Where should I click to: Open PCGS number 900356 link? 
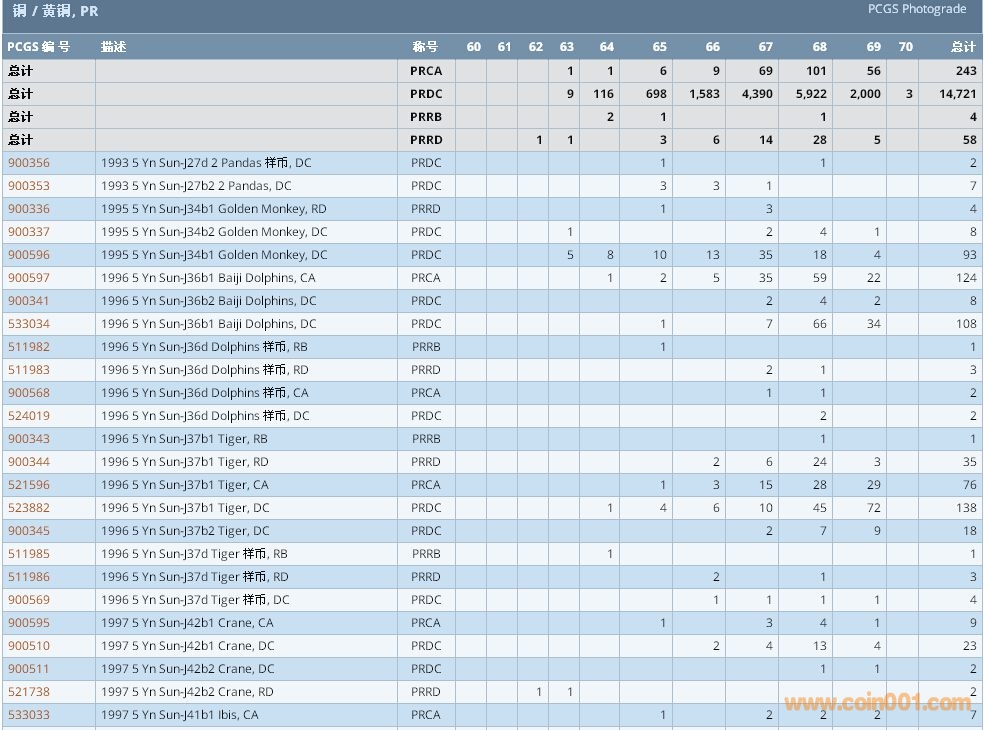click(x=29, y=163)
